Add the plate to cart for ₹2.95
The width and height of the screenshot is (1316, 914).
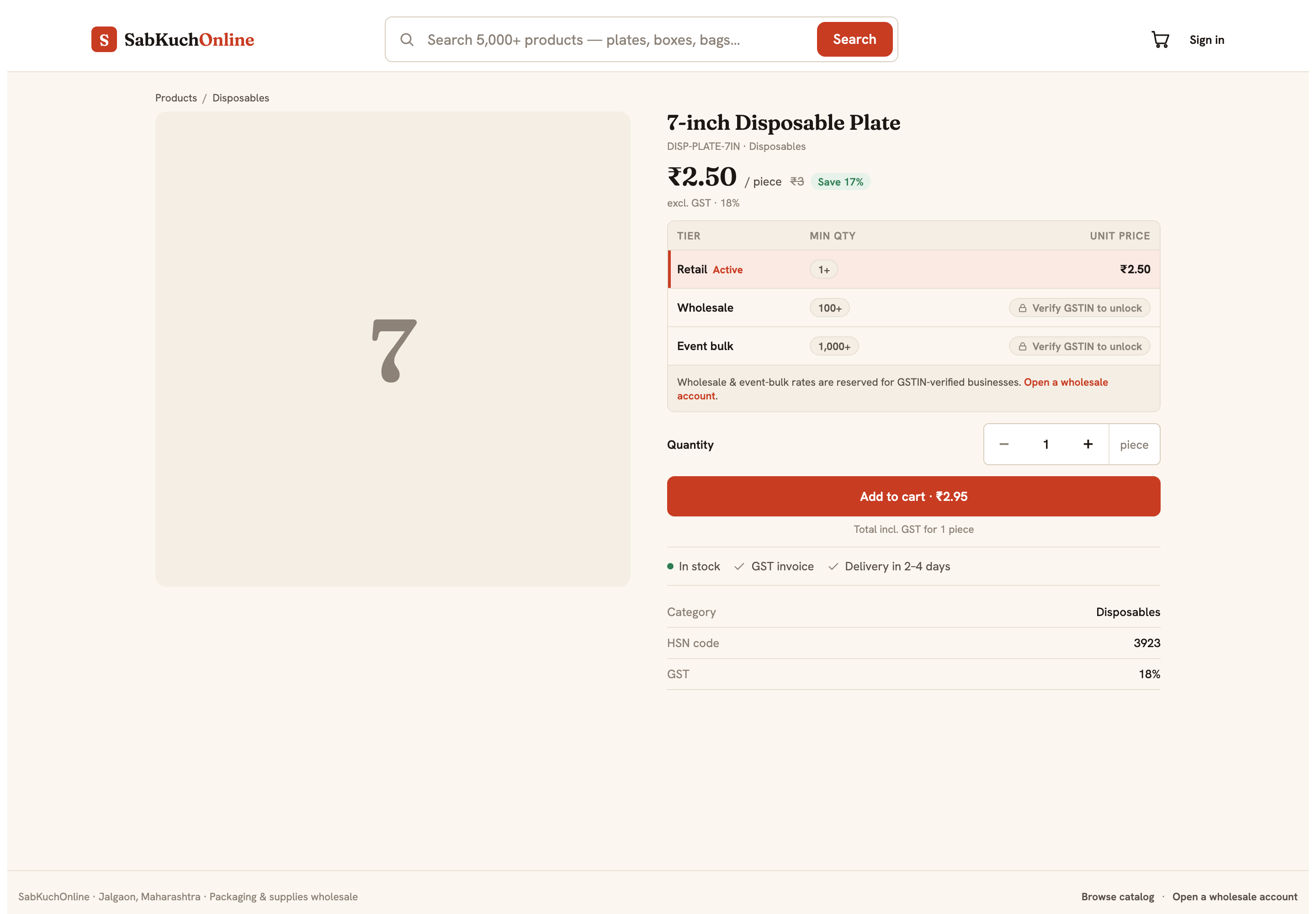(x=913, y=496)
